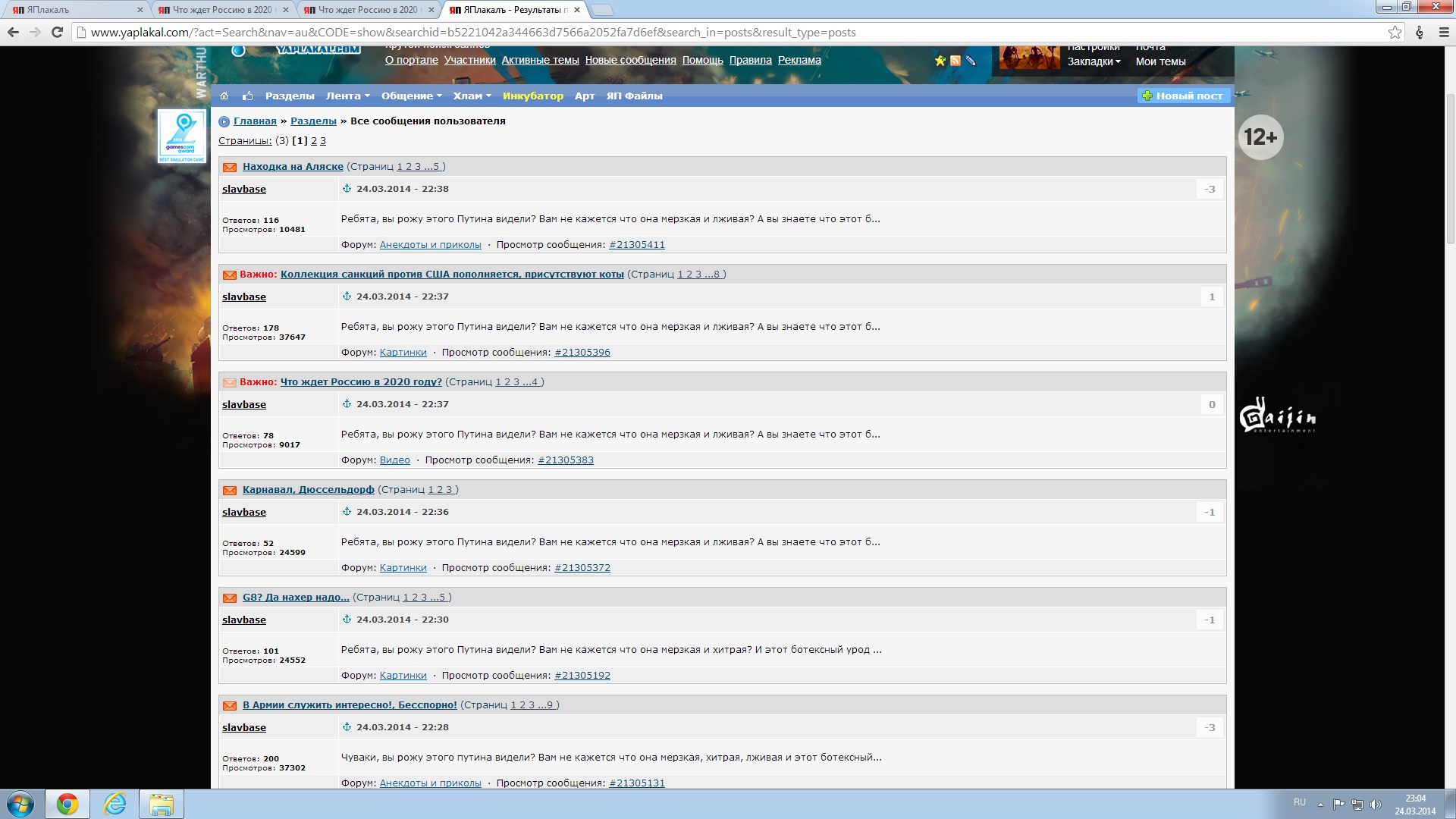
Task: Expand the Лента dropdown menu
Action: (x=347, y=96)
